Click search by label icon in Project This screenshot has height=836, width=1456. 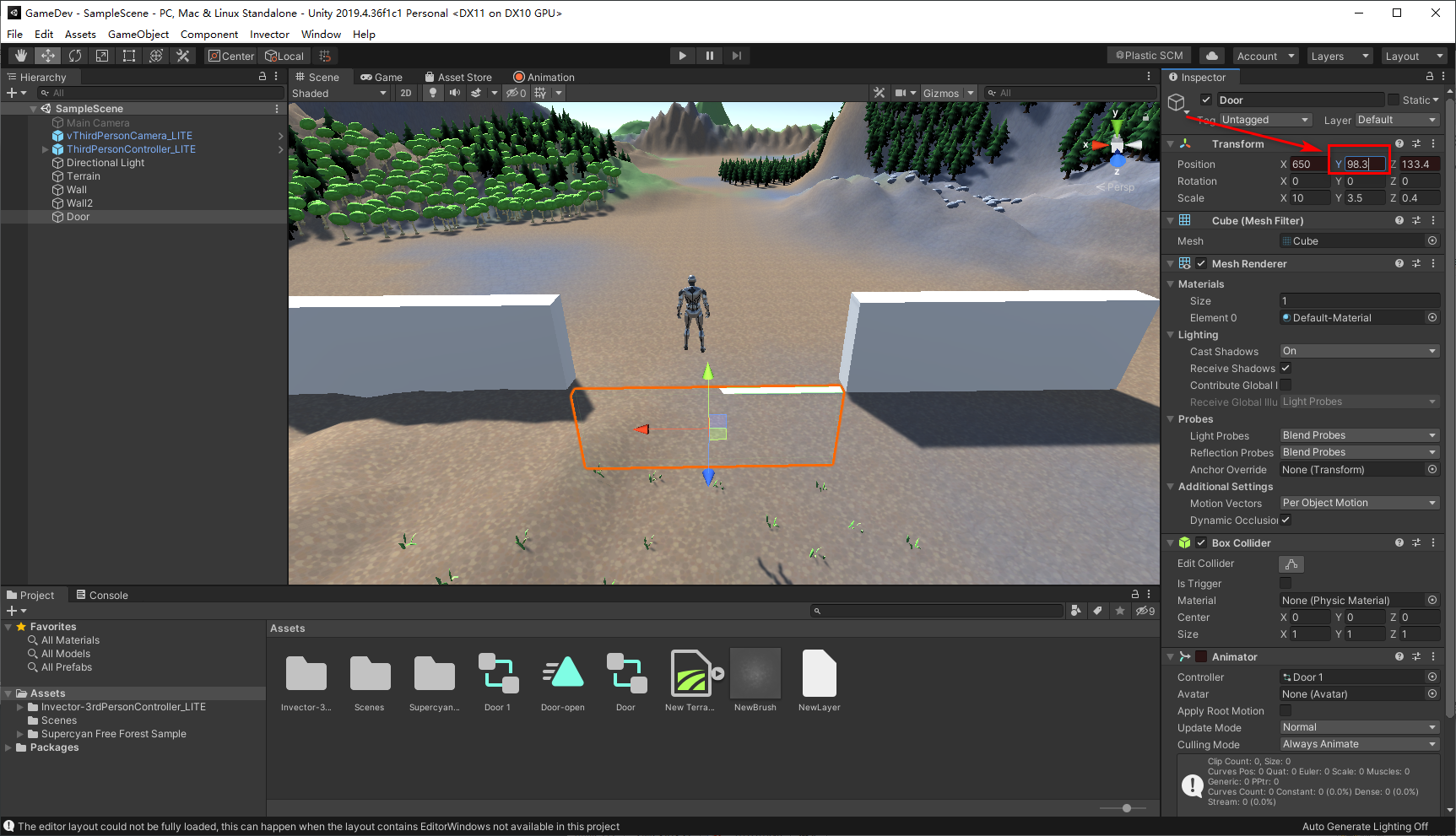coord(1098,611)
